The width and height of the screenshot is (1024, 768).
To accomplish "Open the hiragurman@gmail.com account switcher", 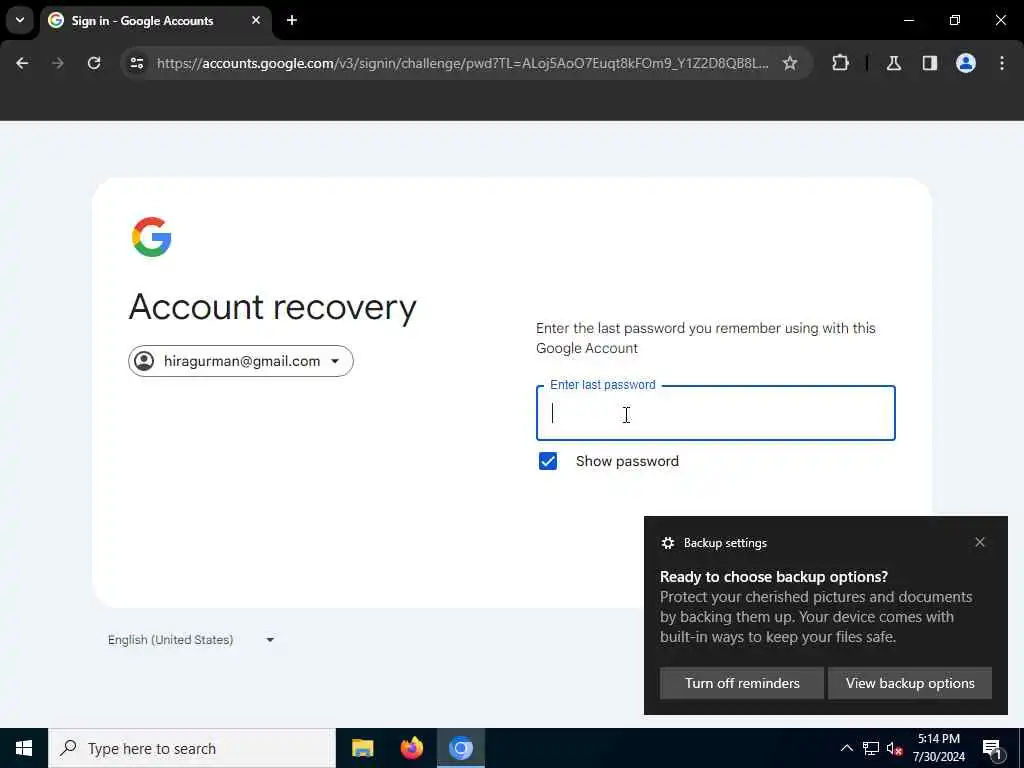I will coord(241,361).
